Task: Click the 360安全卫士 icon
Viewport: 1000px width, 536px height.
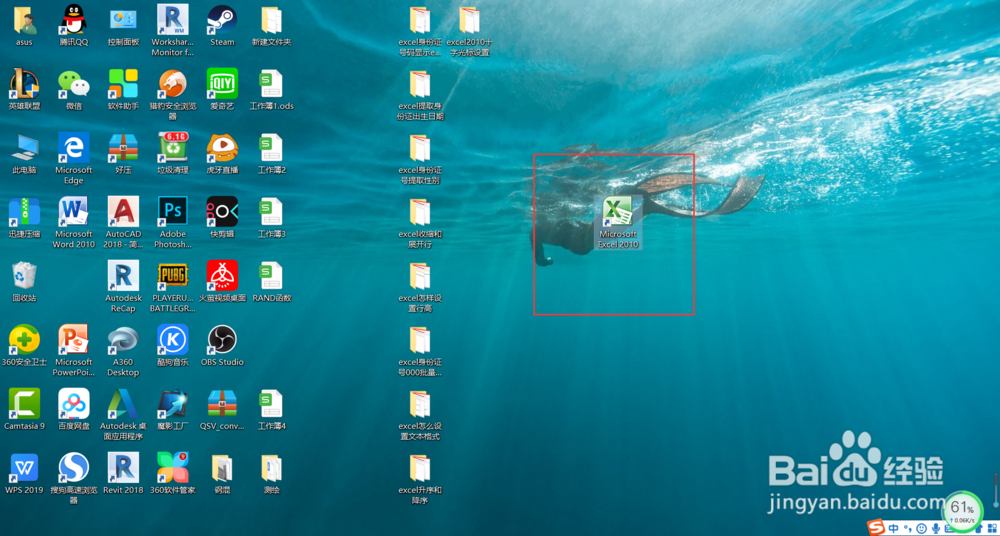Action: tap(24, 345)
